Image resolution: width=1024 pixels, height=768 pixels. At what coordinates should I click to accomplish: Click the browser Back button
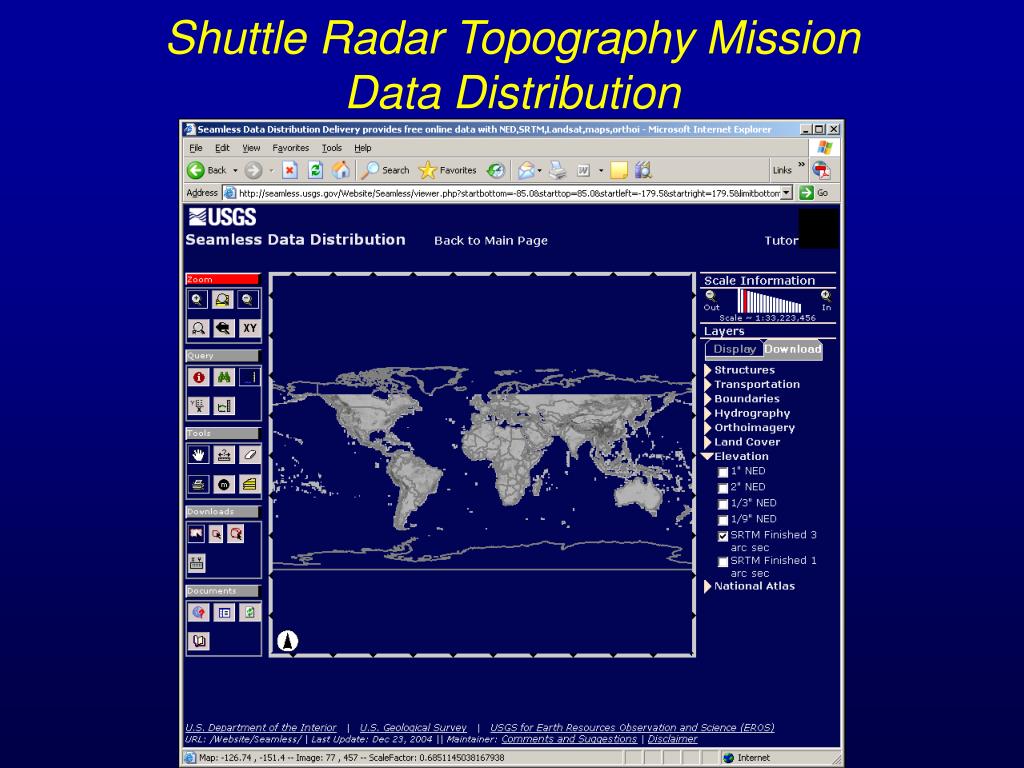206,170
